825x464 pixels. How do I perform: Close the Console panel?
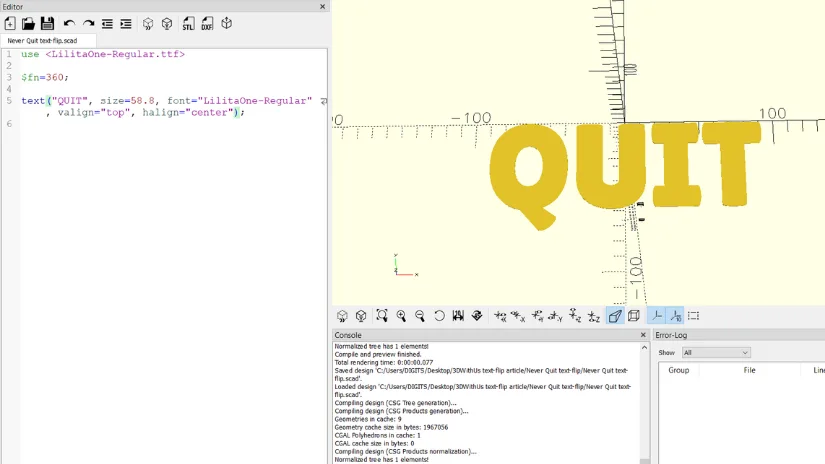point(643,335)
